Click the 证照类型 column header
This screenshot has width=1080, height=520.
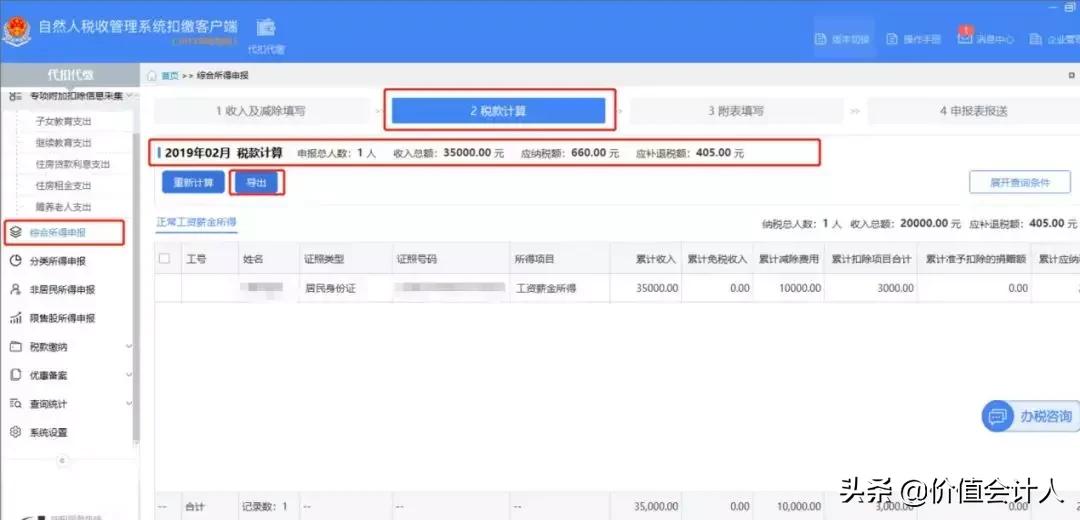coord(324,259)
